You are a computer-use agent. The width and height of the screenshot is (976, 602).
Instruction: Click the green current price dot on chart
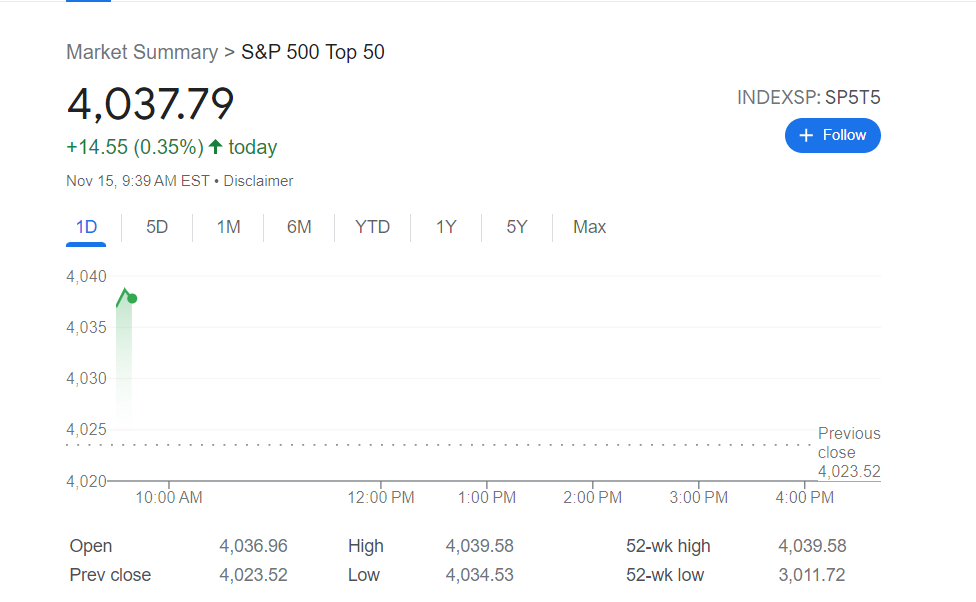(x=132, y=299)
